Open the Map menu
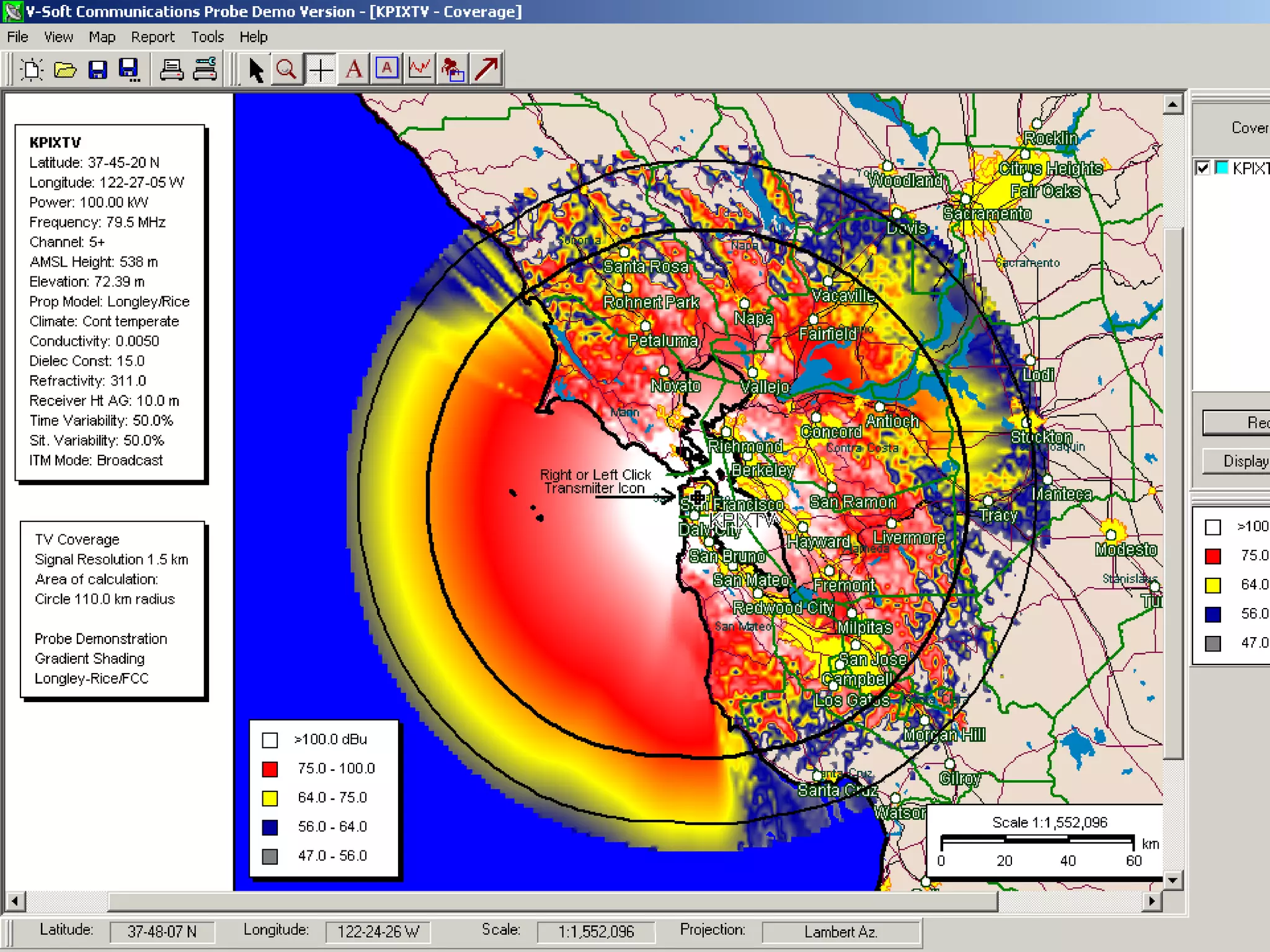Screen dimensions: 1270x952 tap(102, 37)
